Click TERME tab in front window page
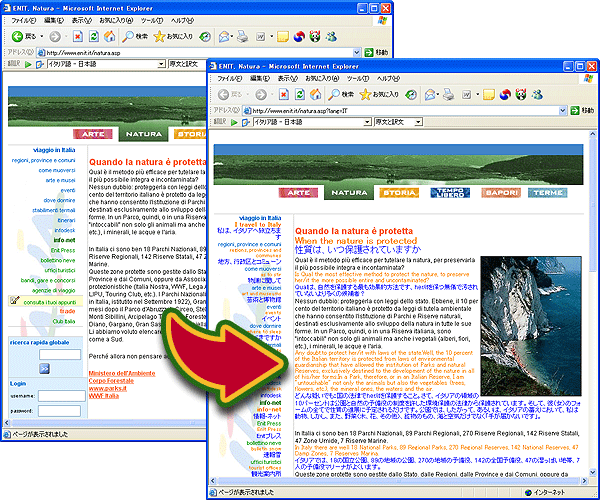600x500 pixels. coord(548,193)
